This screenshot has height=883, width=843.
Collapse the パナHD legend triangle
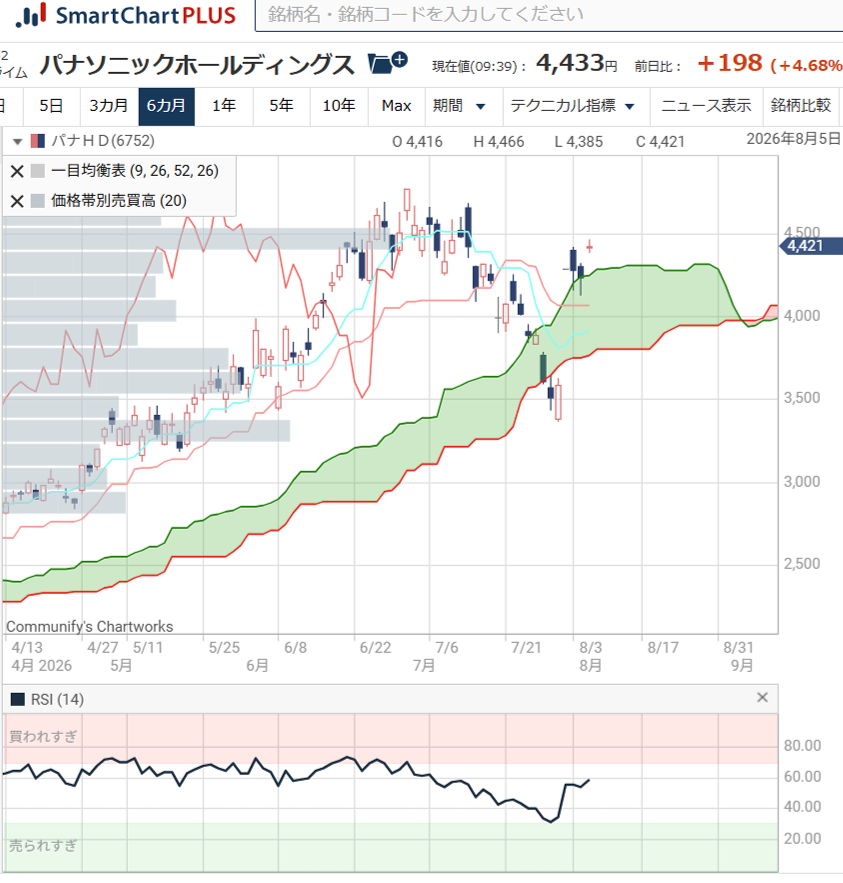tap(17, 142)
